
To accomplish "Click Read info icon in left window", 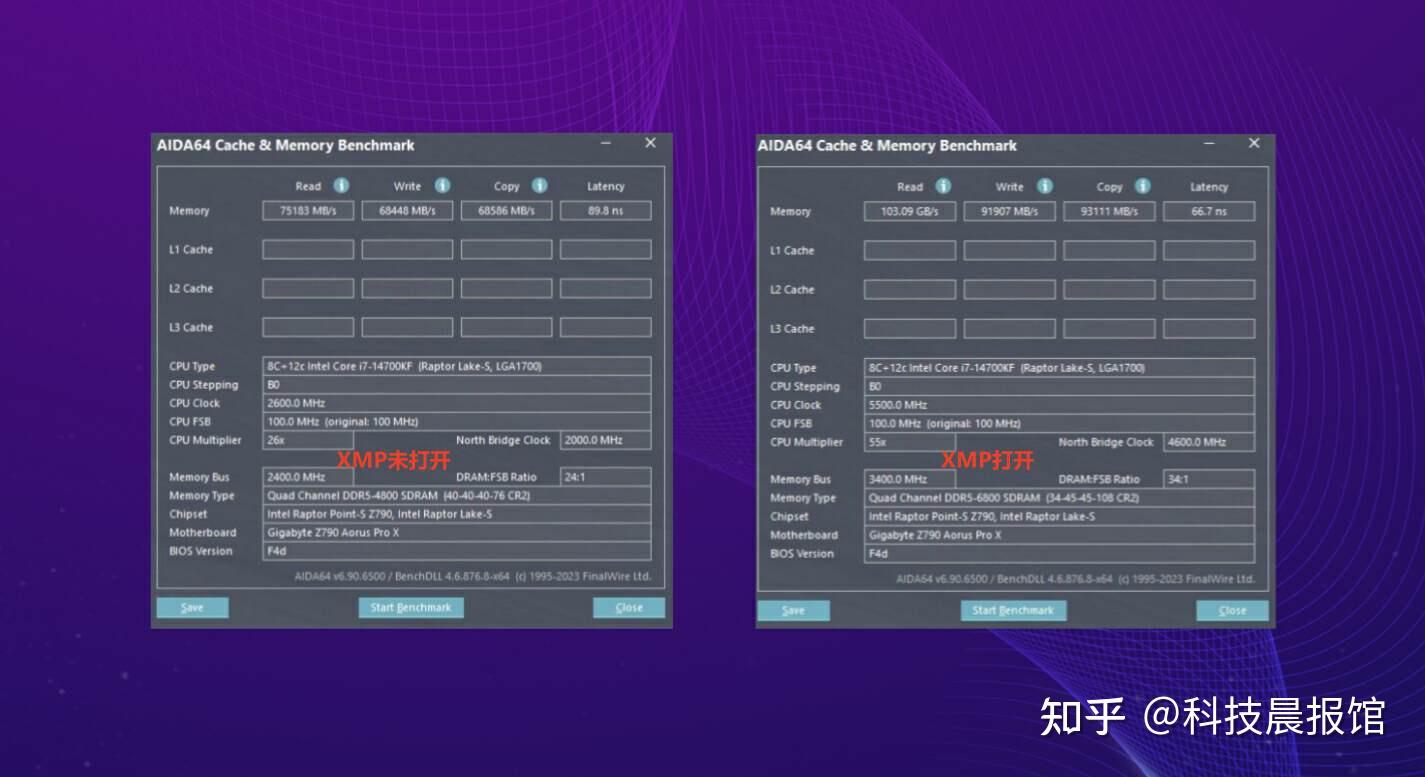I will [341, 186].
